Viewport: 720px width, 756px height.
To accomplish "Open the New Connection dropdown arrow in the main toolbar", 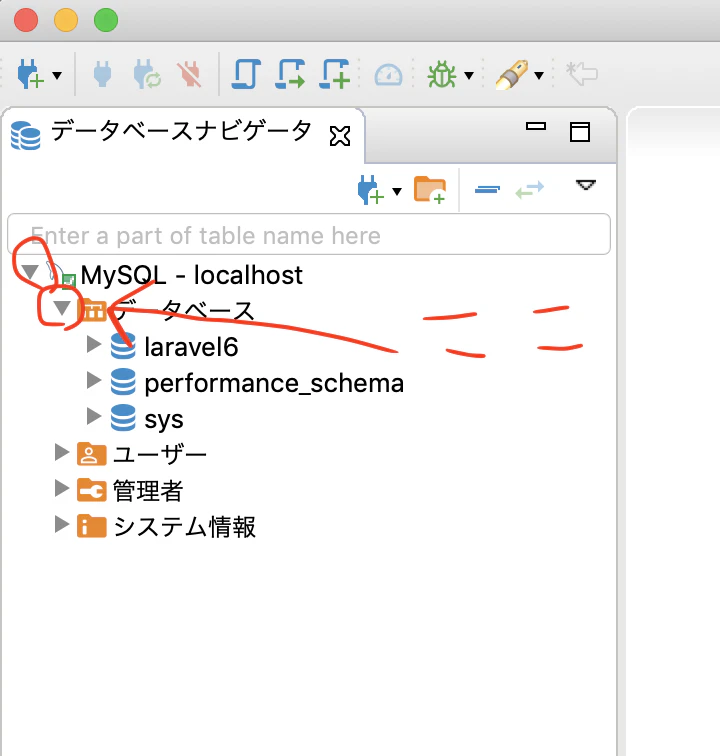I will [57, 75].
